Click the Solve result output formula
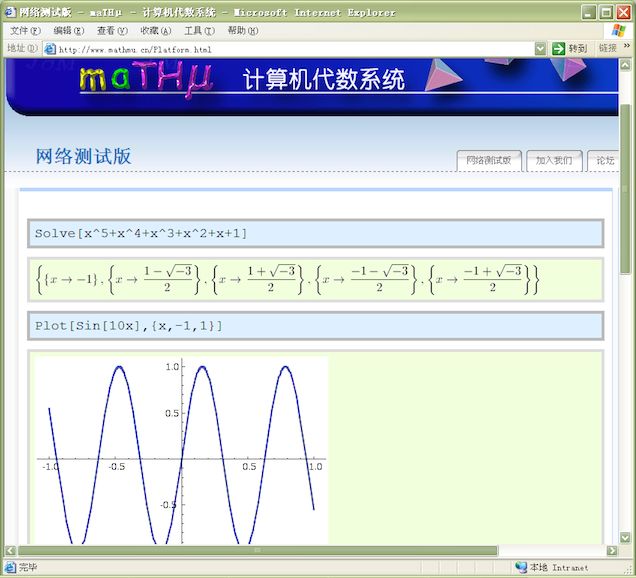 [287, 279]
